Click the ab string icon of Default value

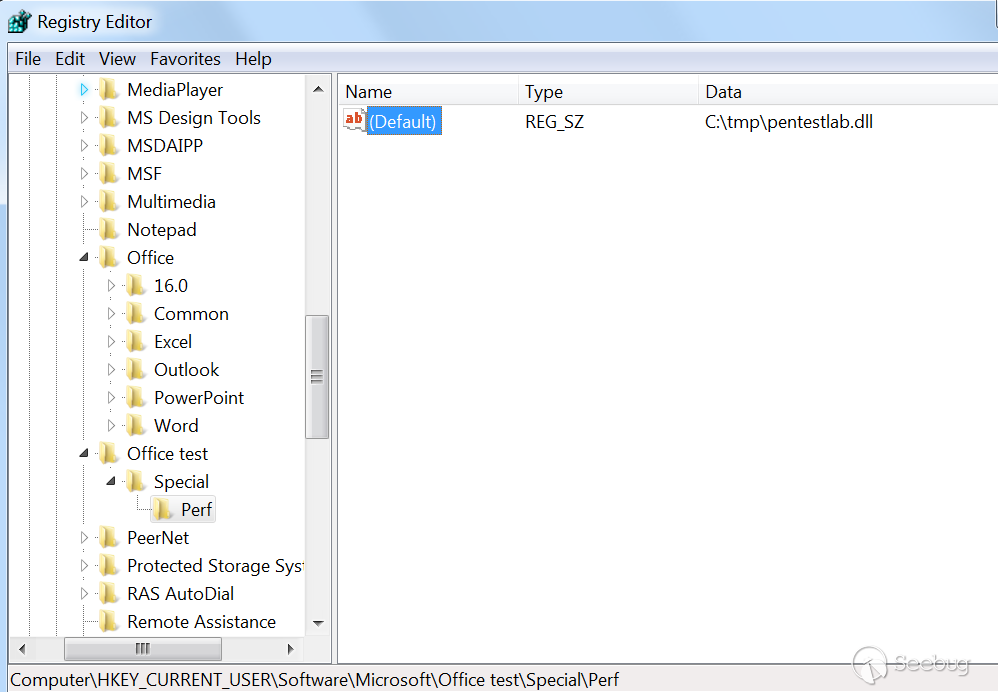click(354, 120)
